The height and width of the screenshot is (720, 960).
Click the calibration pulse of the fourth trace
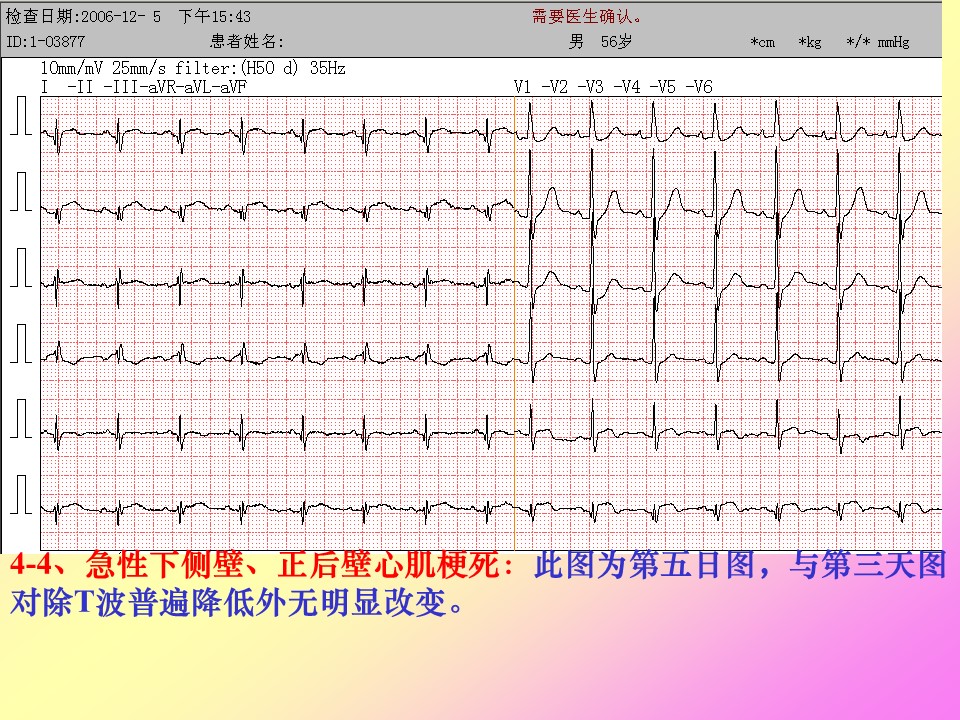point(21,343)
